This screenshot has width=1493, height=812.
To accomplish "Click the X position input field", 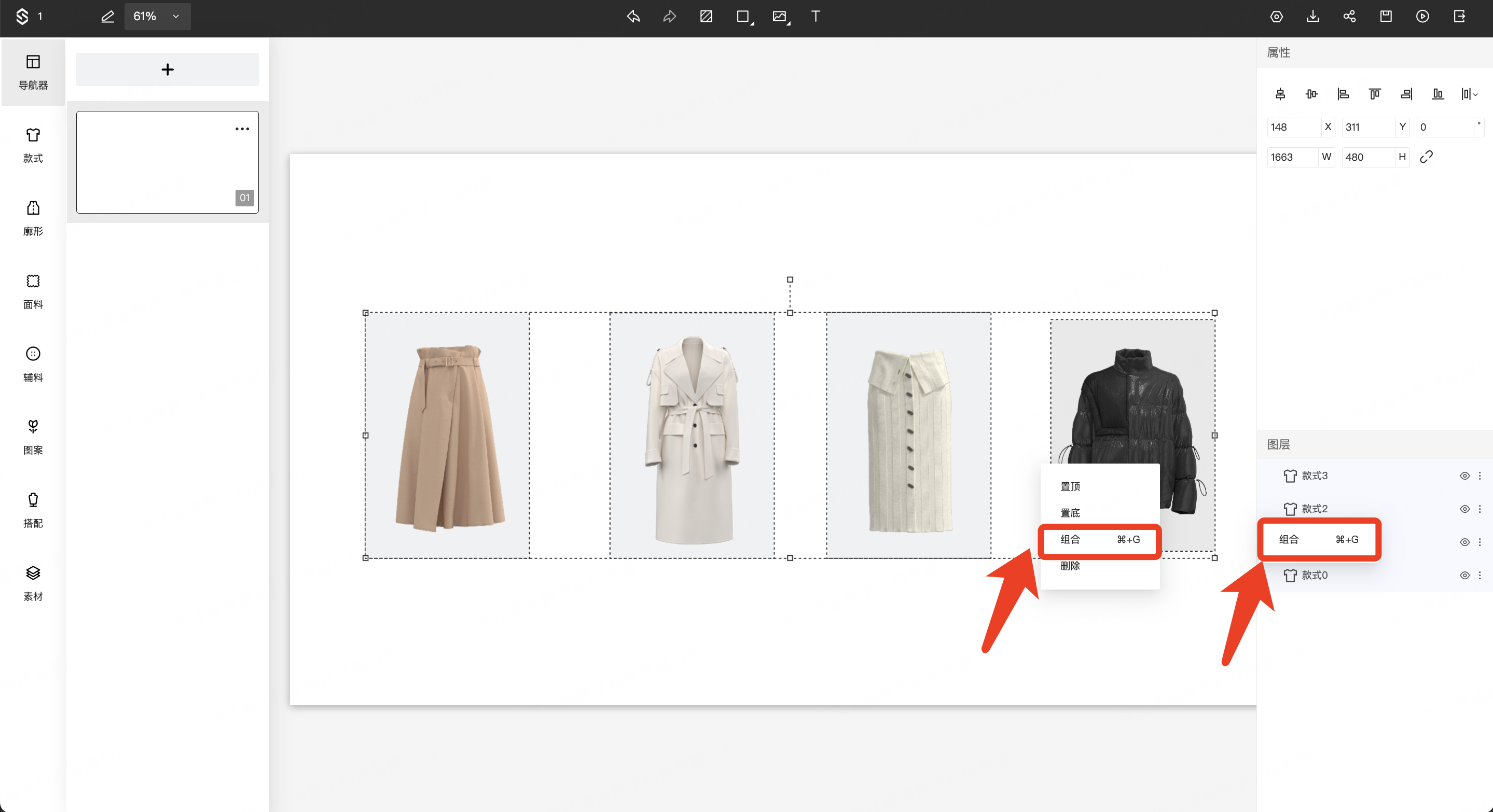I will click(x=1293, y=127).
